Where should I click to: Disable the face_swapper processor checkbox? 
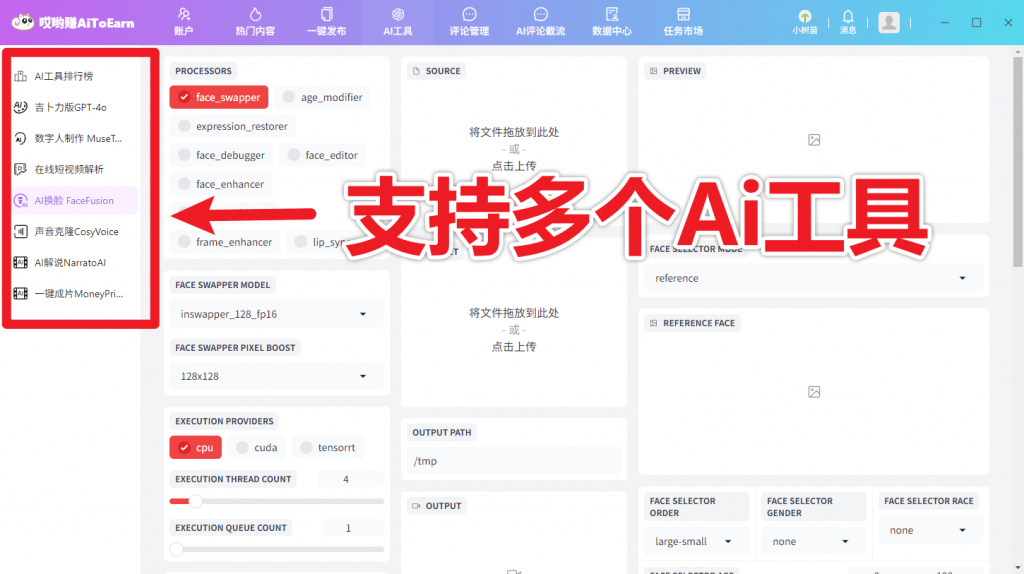tap(184, 97)
